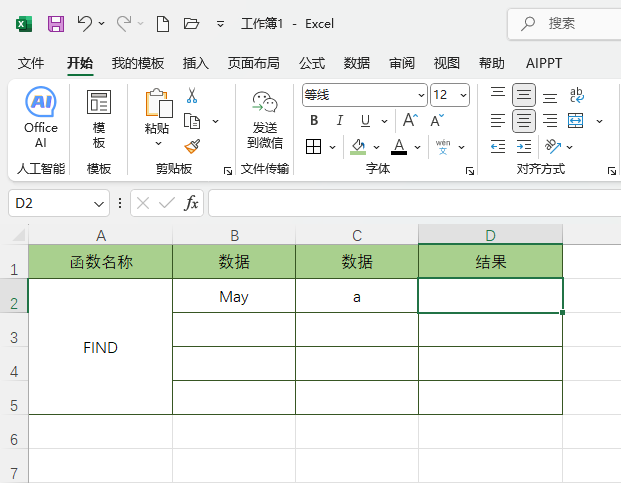Toggle center horizontal alignment

coord(524,121)
